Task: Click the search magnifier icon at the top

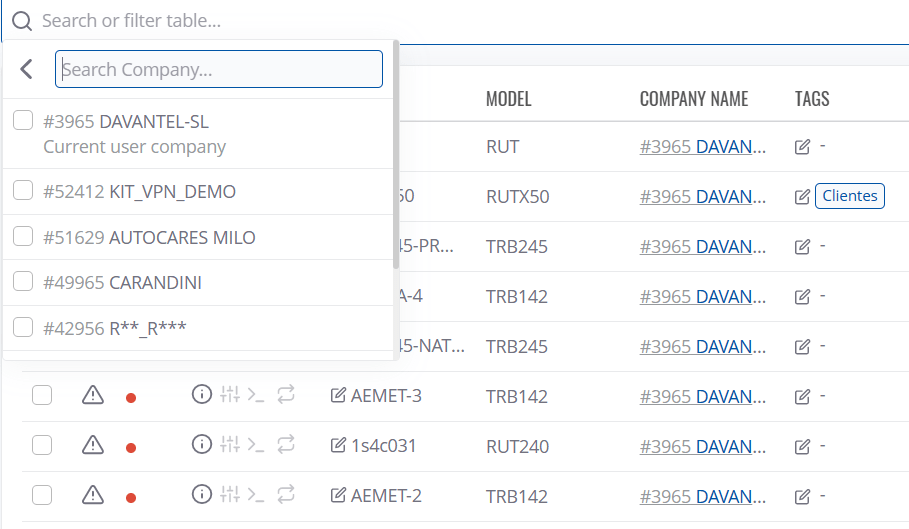Action: tap(22, 20)
